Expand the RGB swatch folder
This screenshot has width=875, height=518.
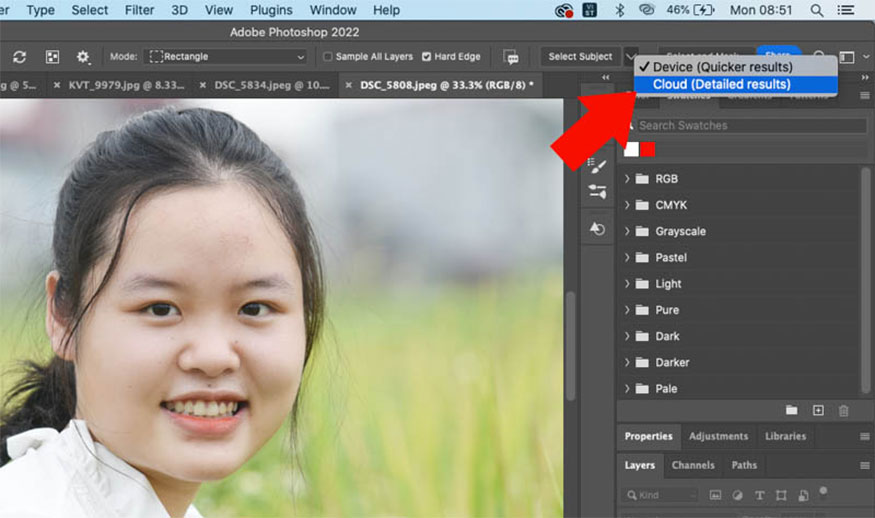[627, 179]
